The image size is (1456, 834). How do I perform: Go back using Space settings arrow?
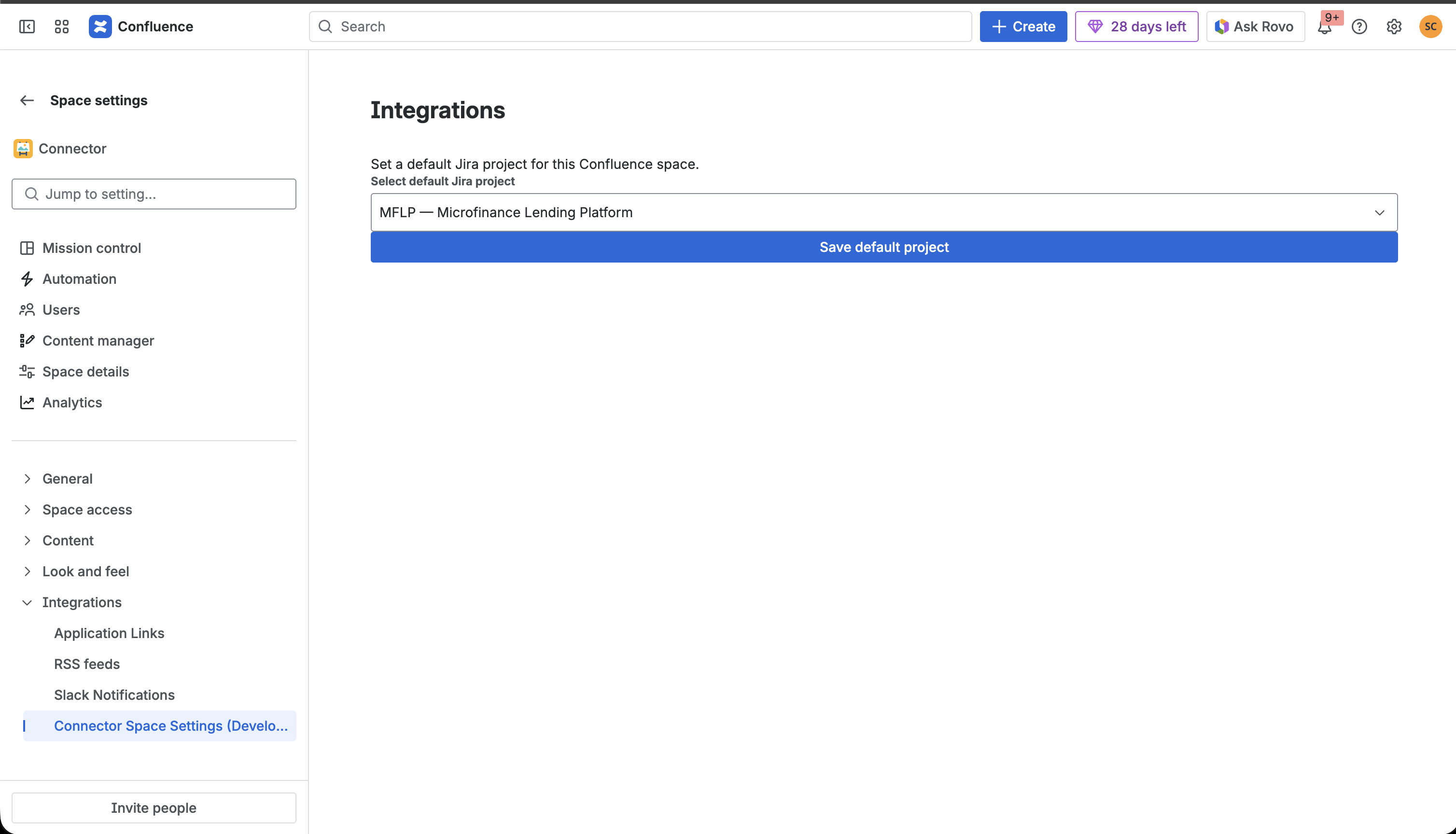27,100
